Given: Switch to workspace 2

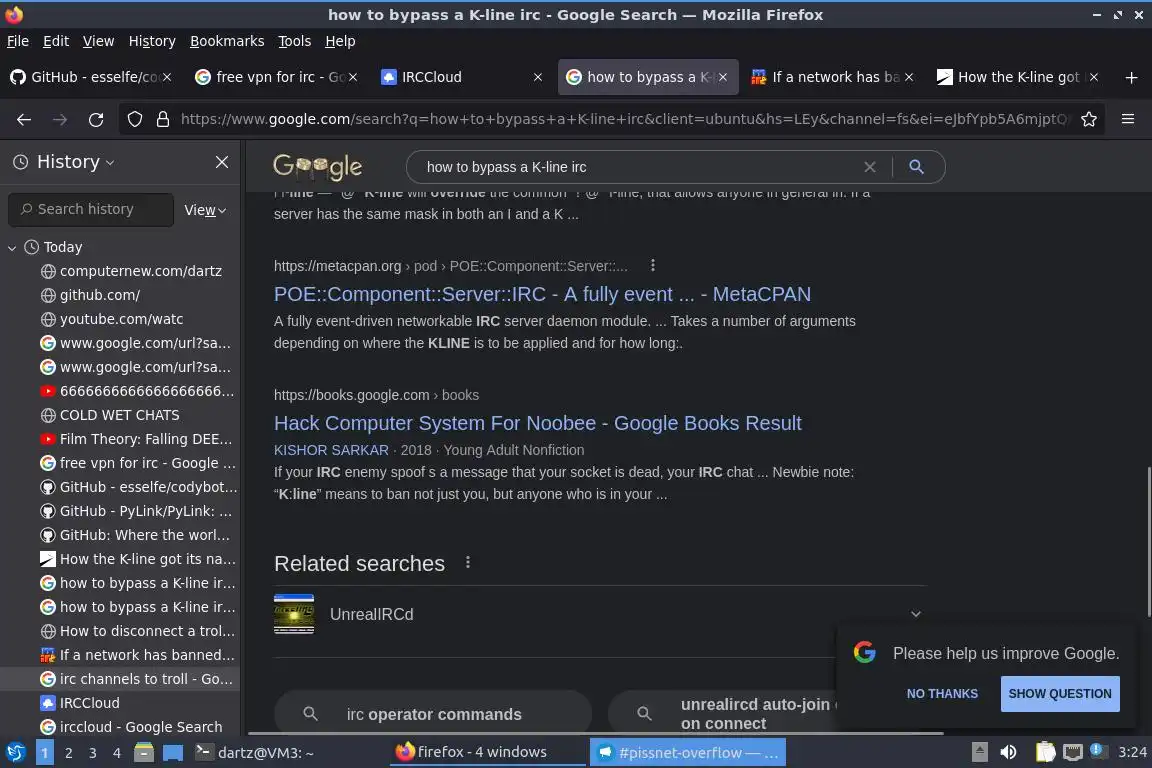Looking at the screenshot, I should pyautogui.click(x=68, y=753).
